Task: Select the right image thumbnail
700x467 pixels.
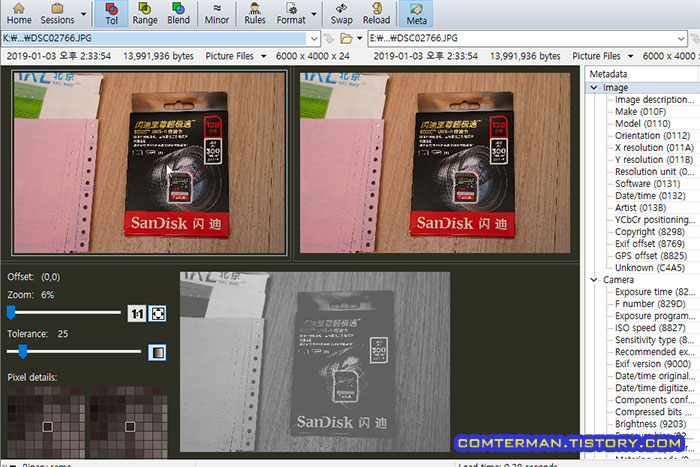Action: [435, 163]
